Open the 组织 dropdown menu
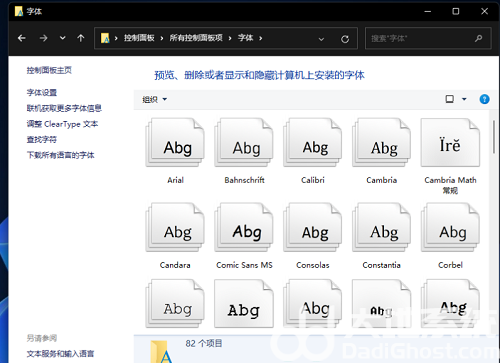The width and height of the screenshot is (500, 363). coord(154,99)
